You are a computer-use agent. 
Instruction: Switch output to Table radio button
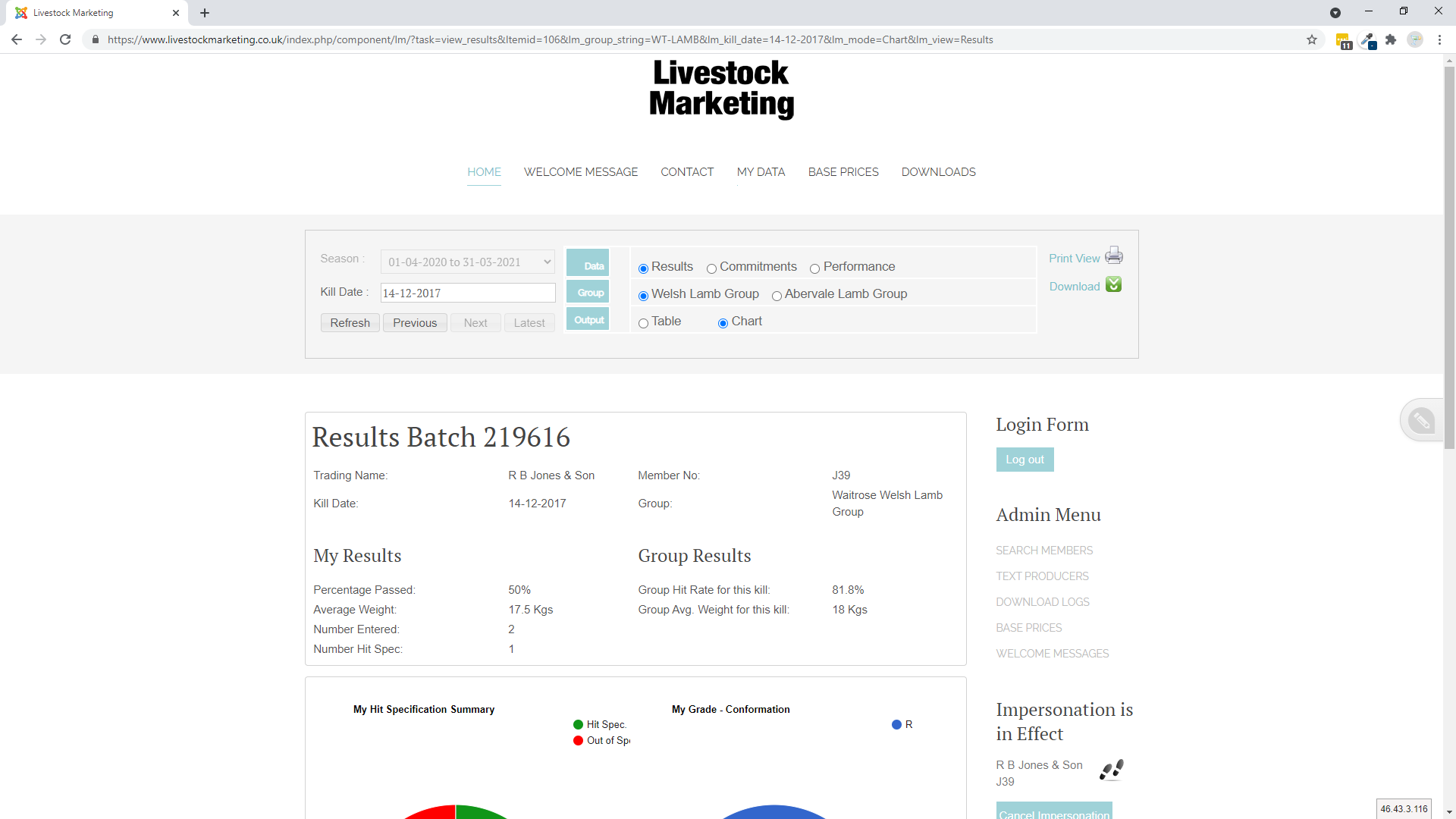coord(643,323)
